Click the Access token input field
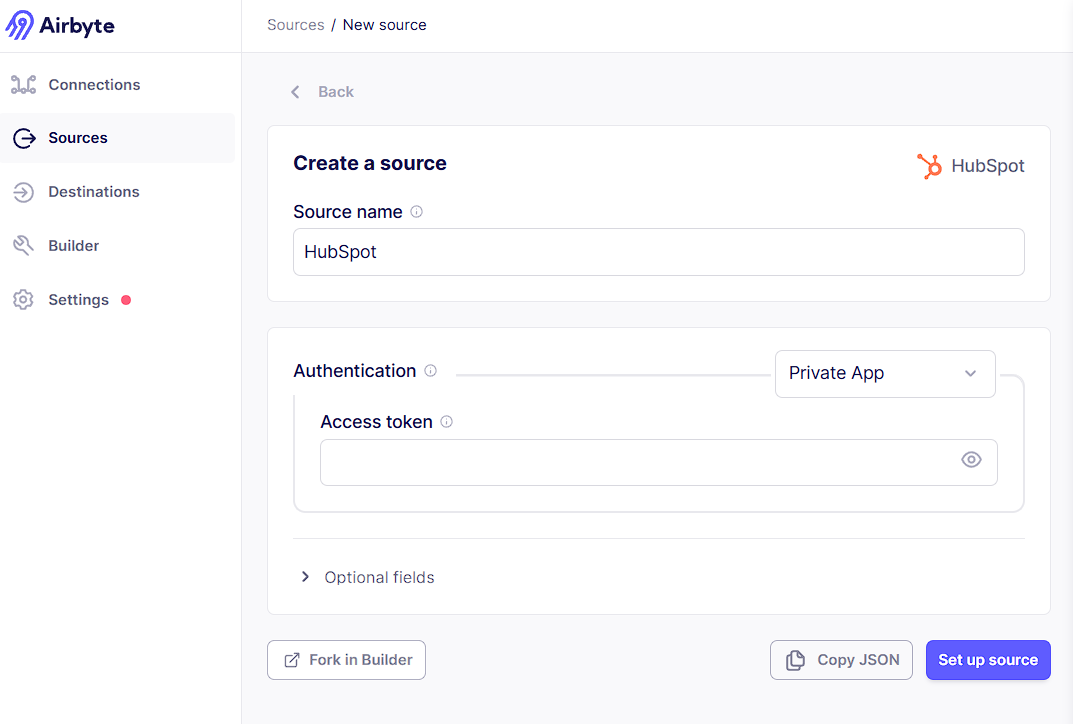The height and width of the screenshot is (724, 1073). pos(658,463)
